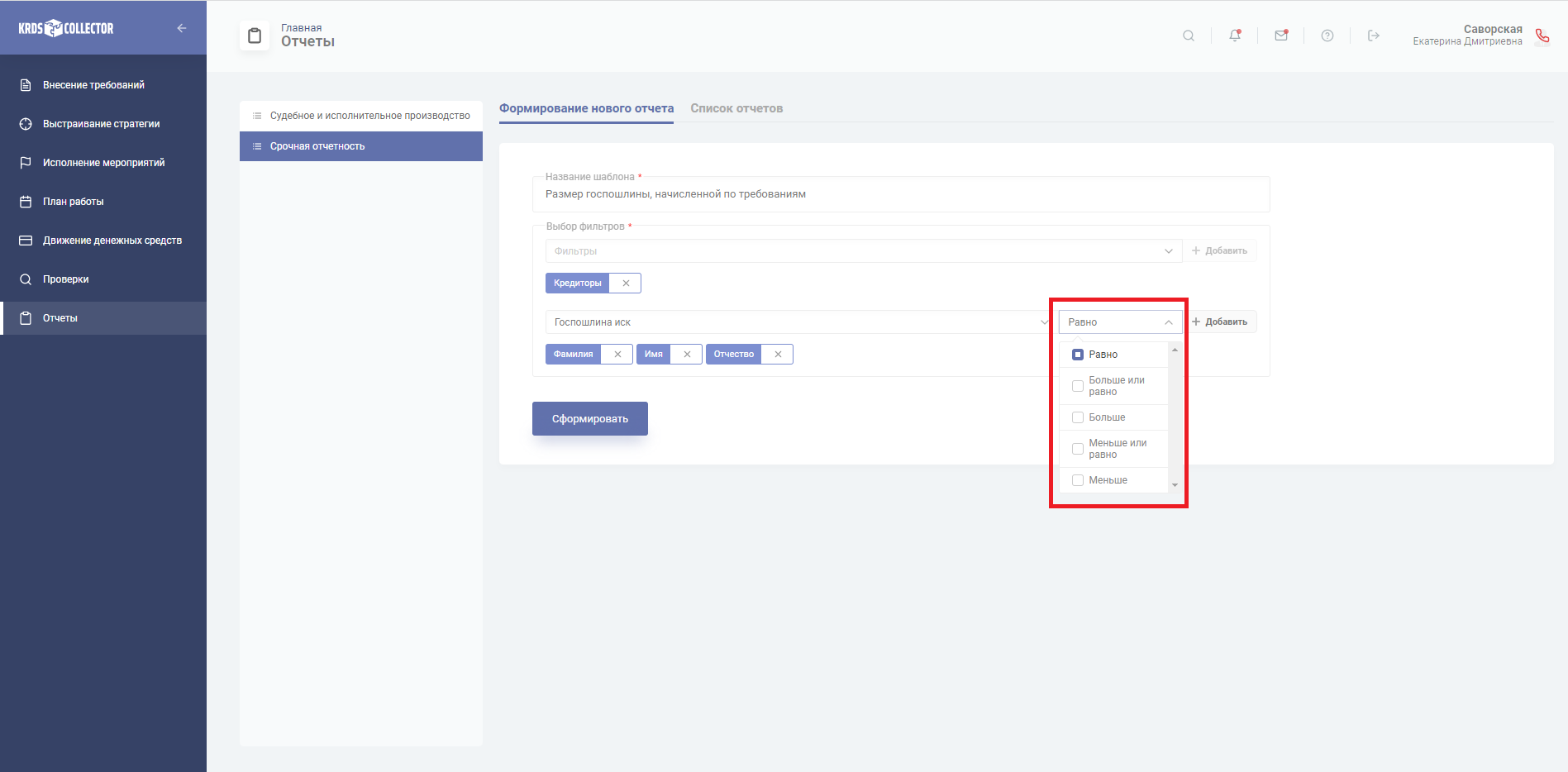Click the red phone icon

[1542, 36]
